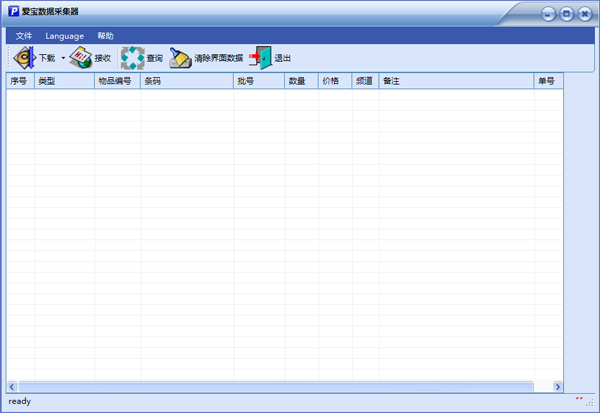Open the 帮助 menu

click(x=106, y=36)
